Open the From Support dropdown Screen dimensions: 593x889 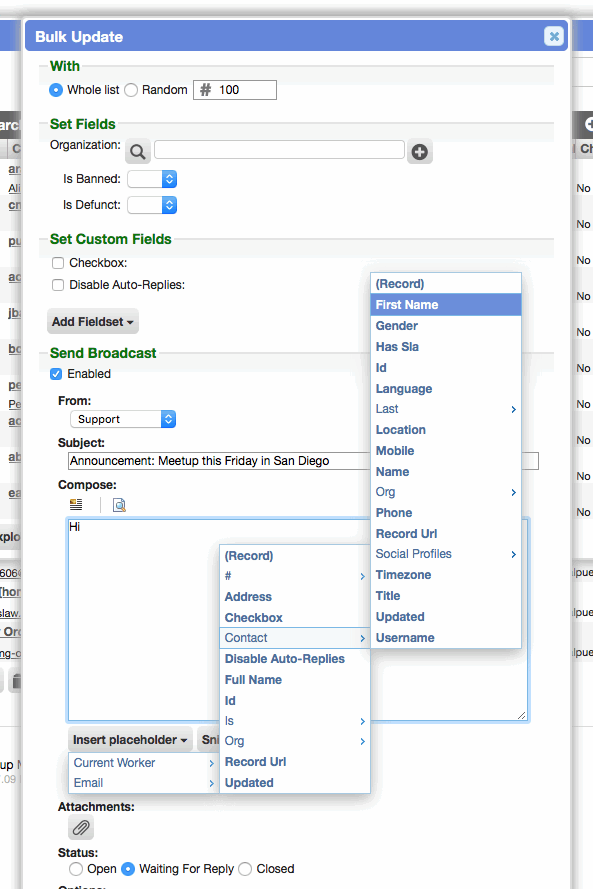click(123, 419)
